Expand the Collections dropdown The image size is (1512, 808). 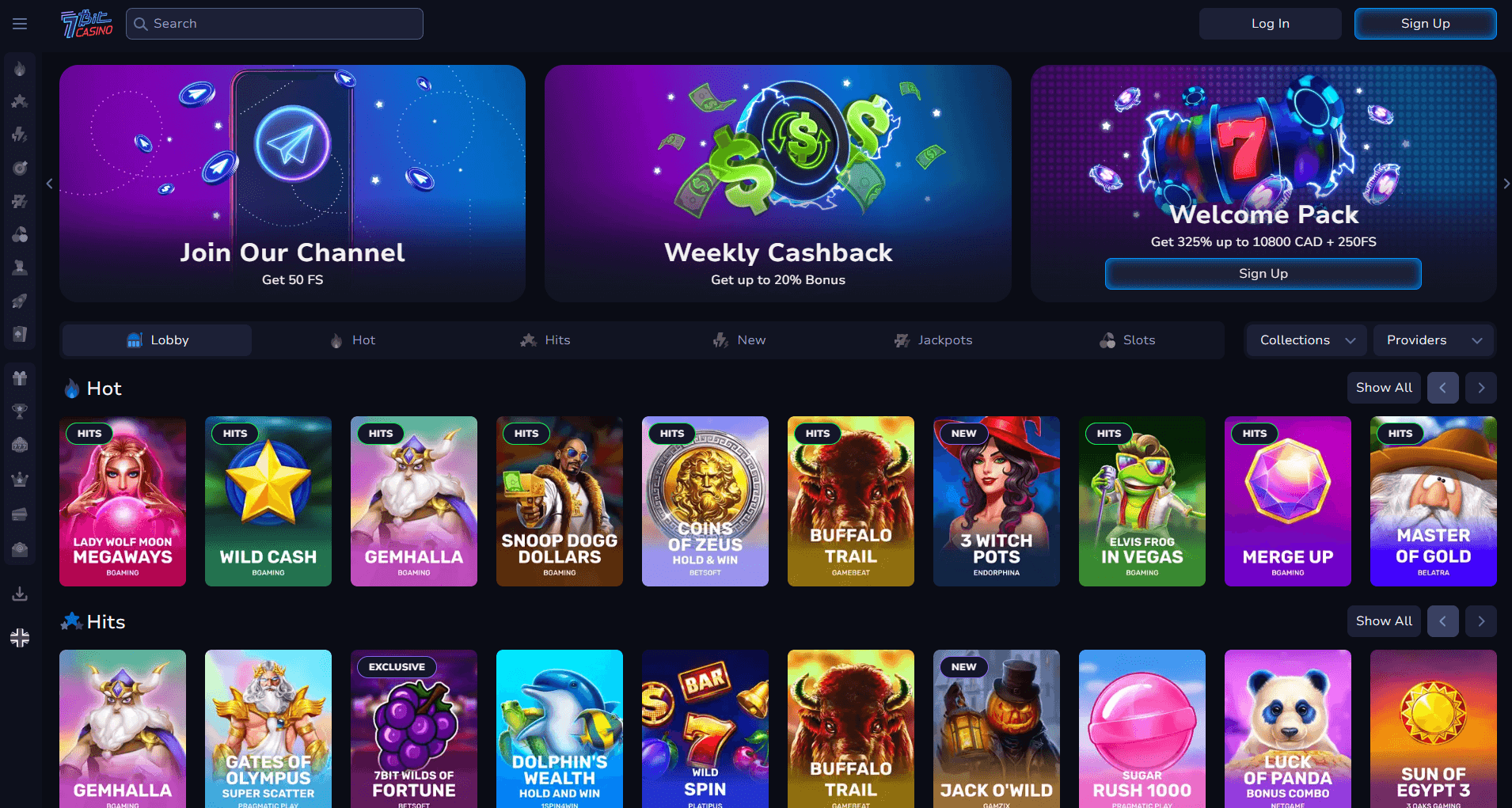[1307, 340]
